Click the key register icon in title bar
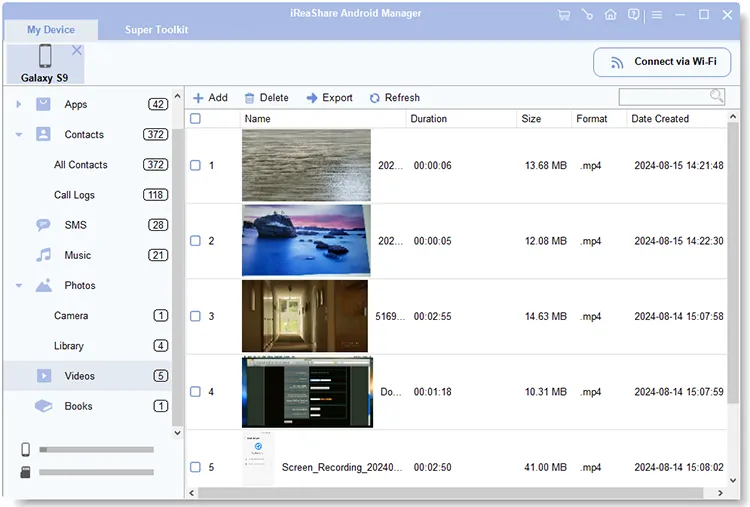Viewport: 750px width, 507px height. click(587, 15)
